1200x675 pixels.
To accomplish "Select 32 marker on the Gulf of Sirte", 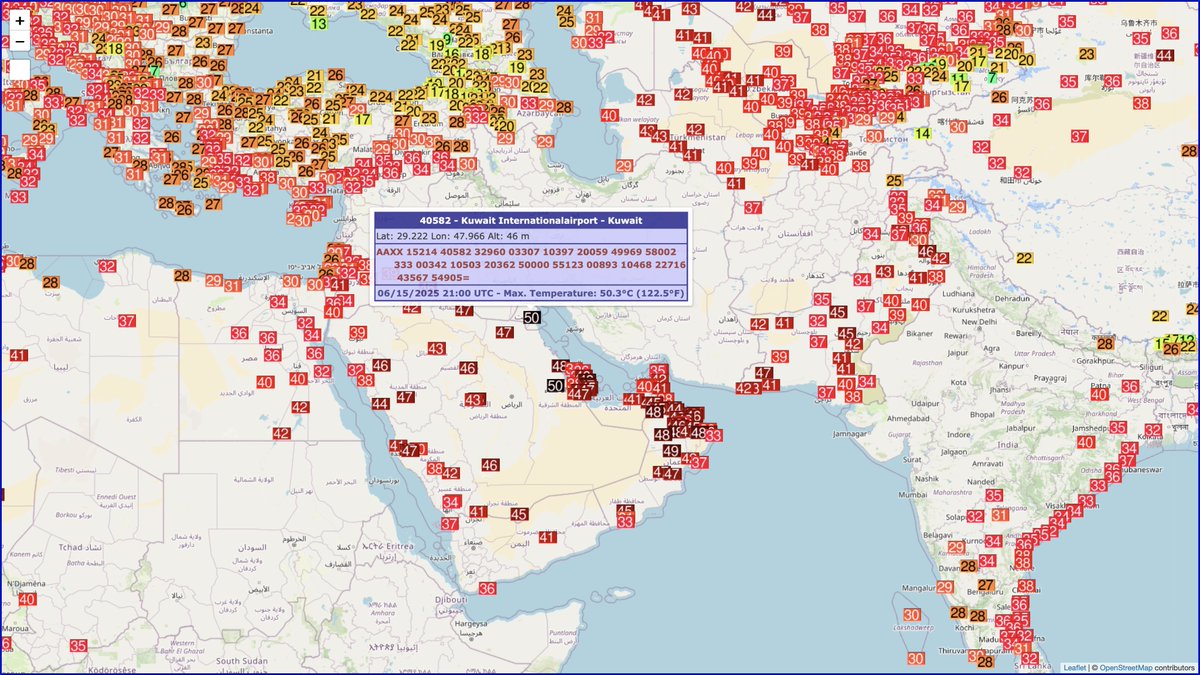I will click(x=107, y=266).
